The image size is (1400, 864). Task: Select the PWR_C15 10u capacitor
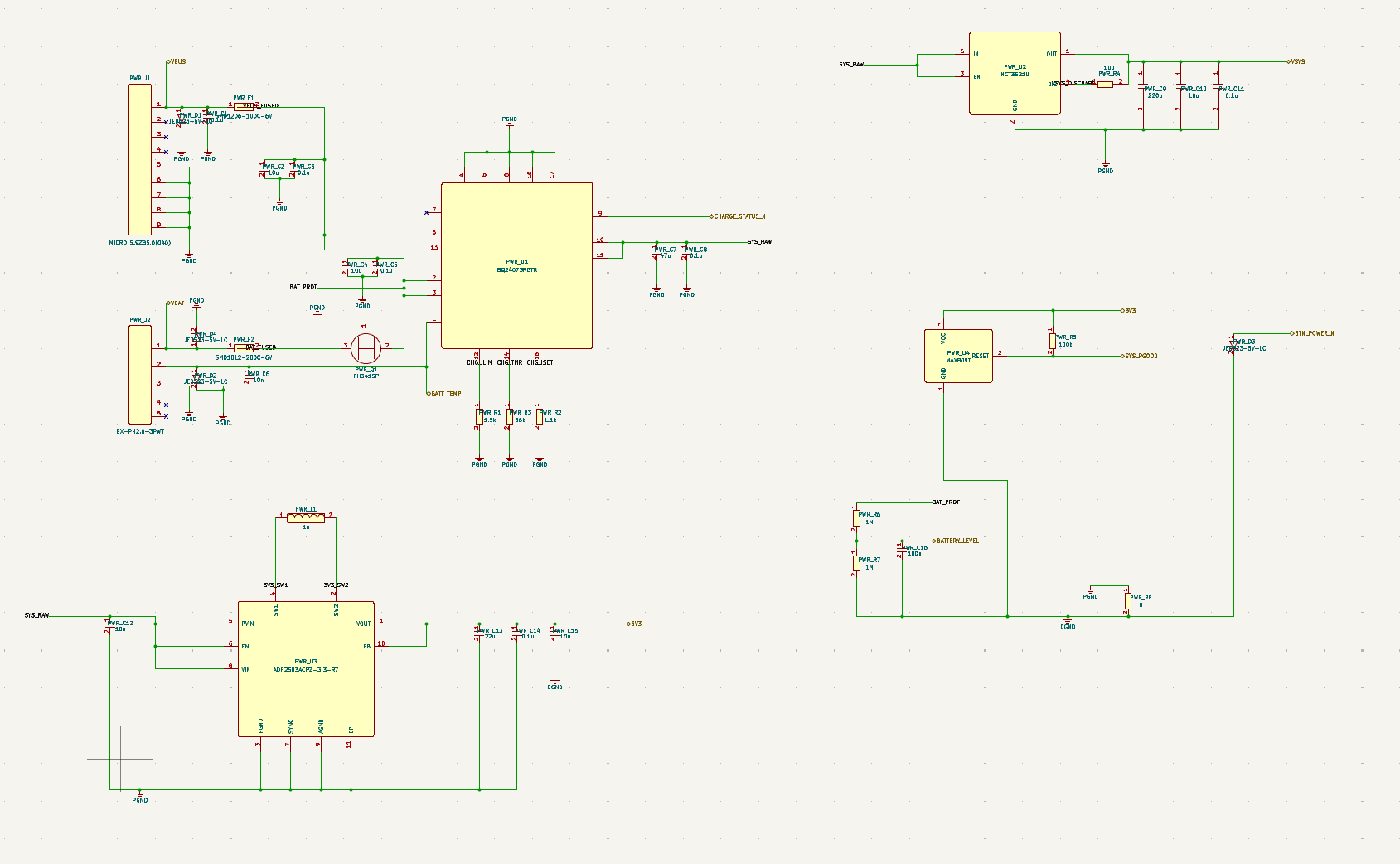click(555, 633)
